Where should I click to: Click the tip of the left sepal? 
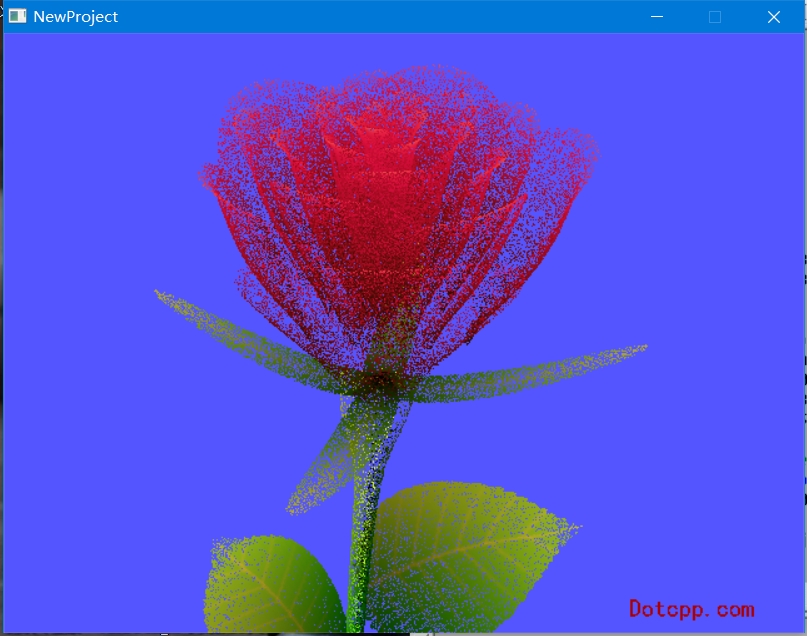(x=162, y=294)
